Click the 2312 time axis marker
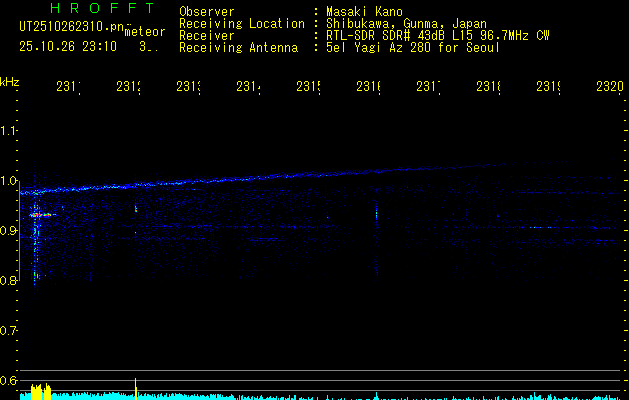Screen dimensions: 629x400 click(128, 87)
